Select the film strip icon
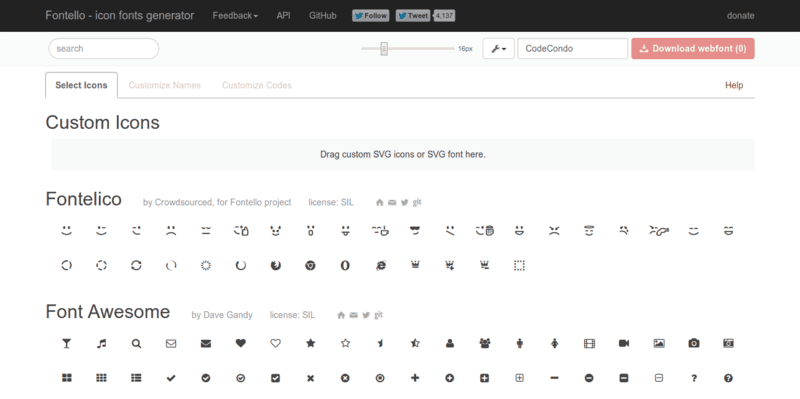The width and height of the screenshot is (800, 399). pos(589,343)
